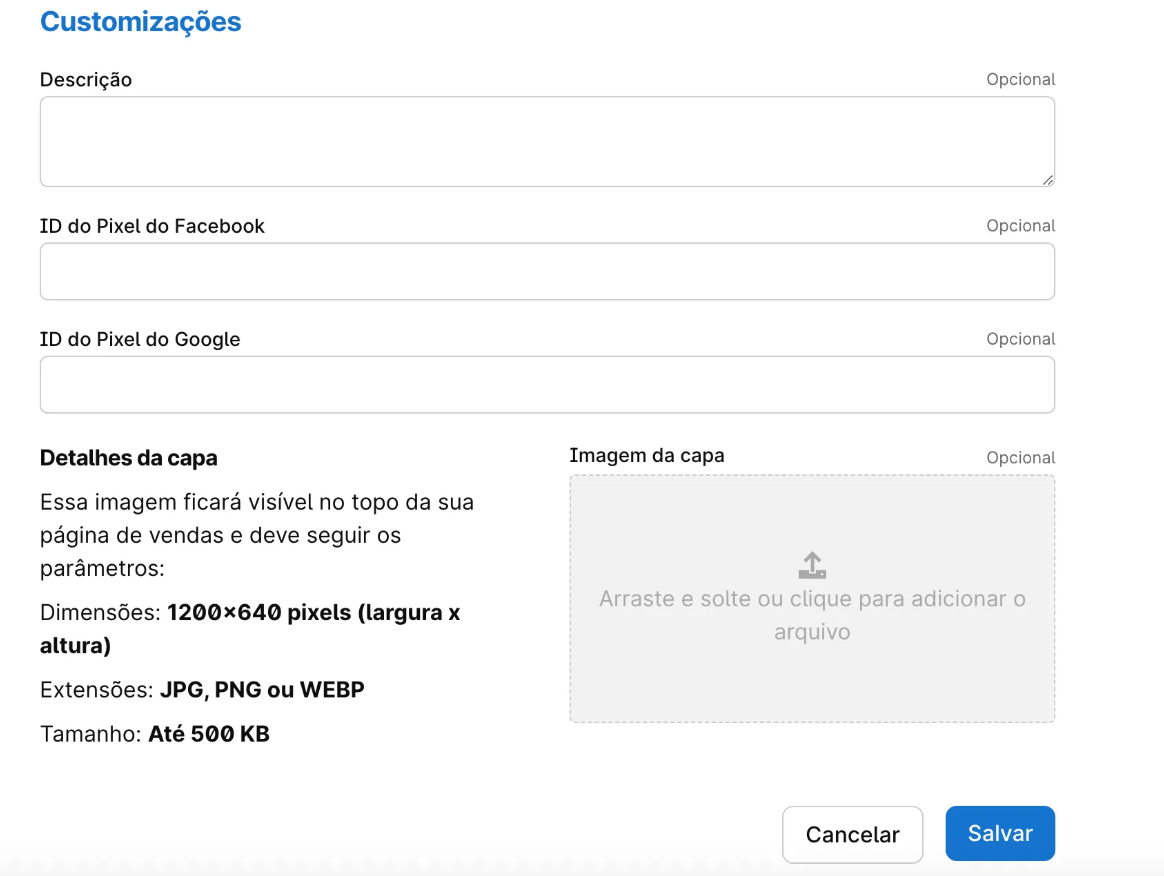This screenshot has width=1164, height=876.
Task: Focus the ID do Pixel do Google field
Action: click(x=546, y=384)
